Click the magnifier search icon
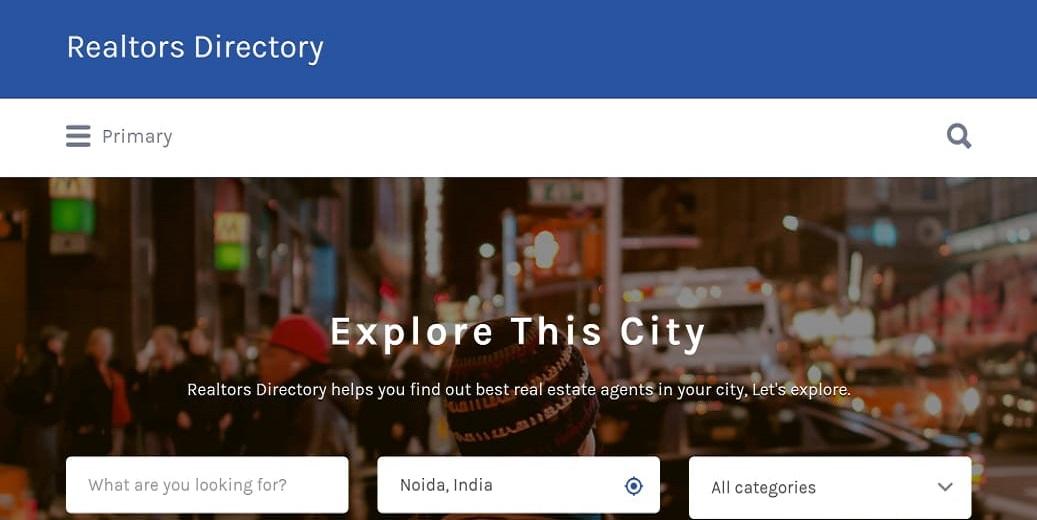Viewport: 1037px width, 520px height. click(x=958, y=136)
